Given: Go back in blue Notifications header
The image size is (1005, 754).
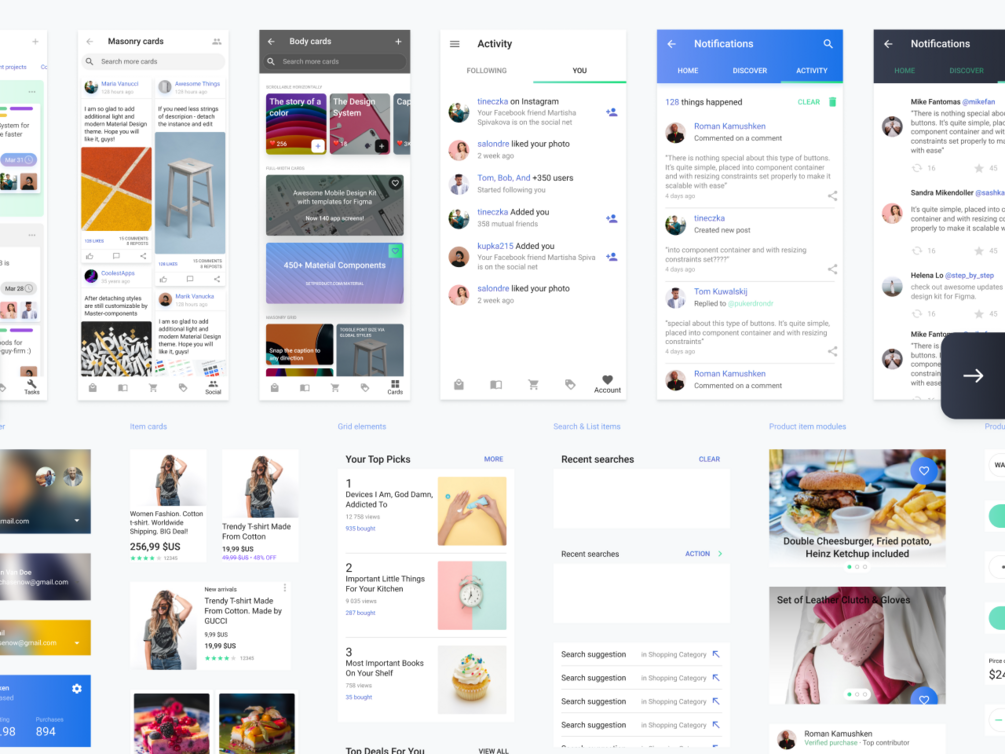Looking at the screenshot, I should (671, 44).
